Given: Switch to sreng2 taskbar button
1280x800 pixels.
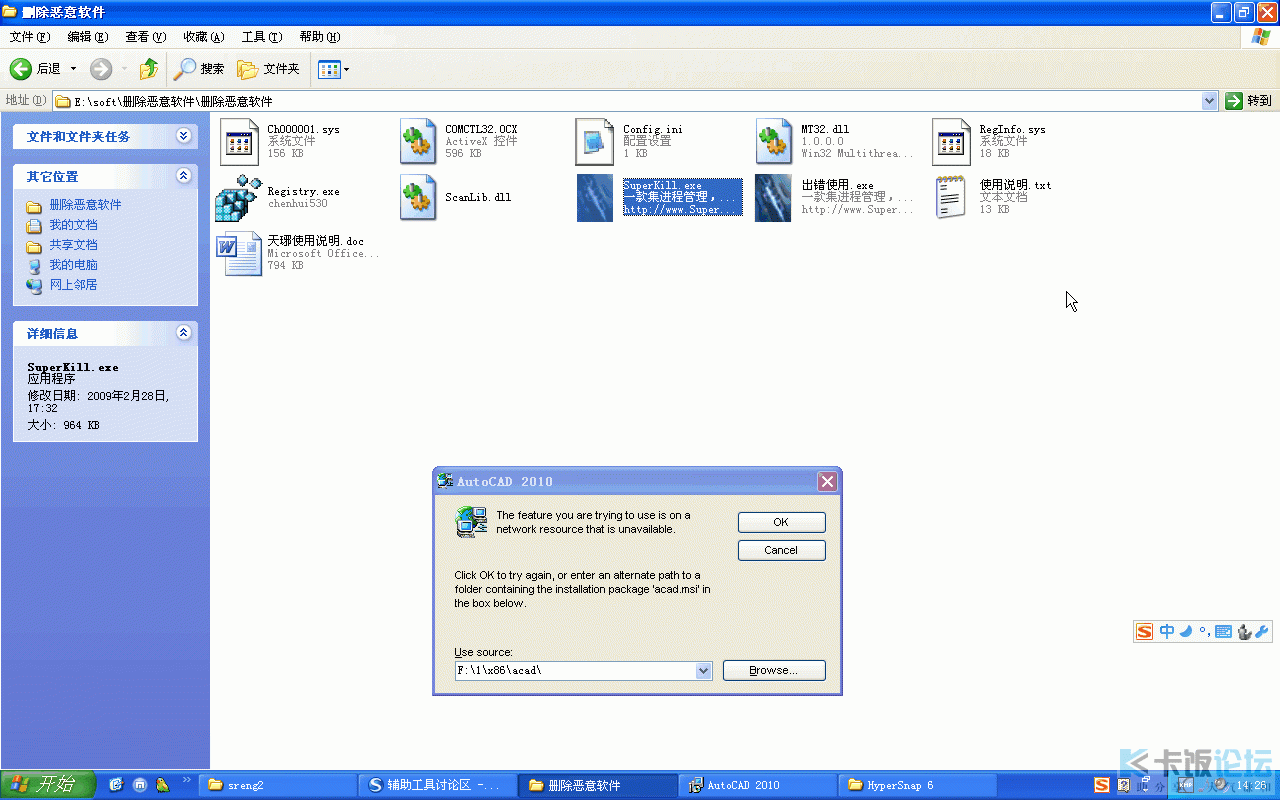Looking at the screenshot, I should [x=277, y=785].
